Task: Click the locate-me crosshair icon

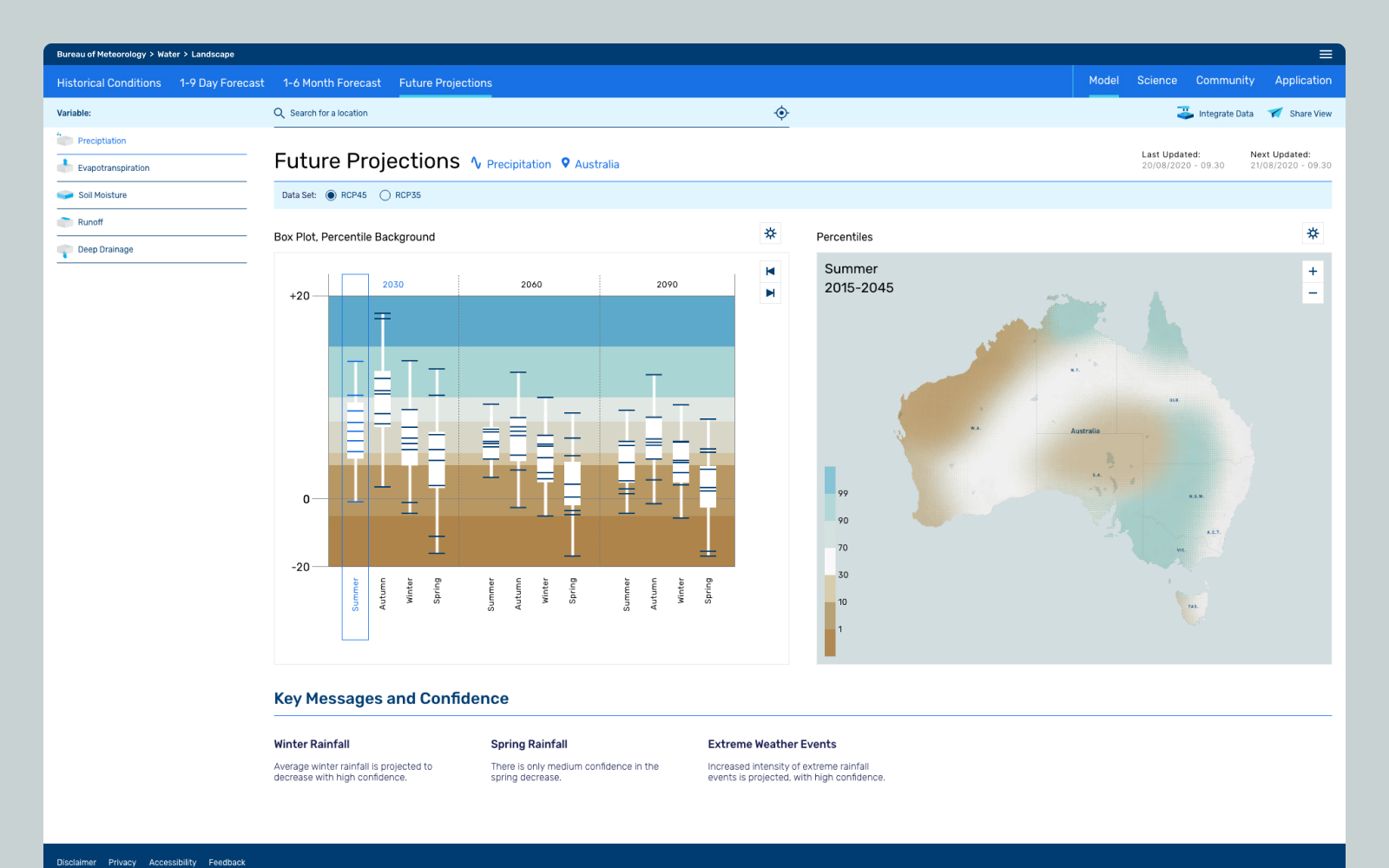Action: coord(781,113)
